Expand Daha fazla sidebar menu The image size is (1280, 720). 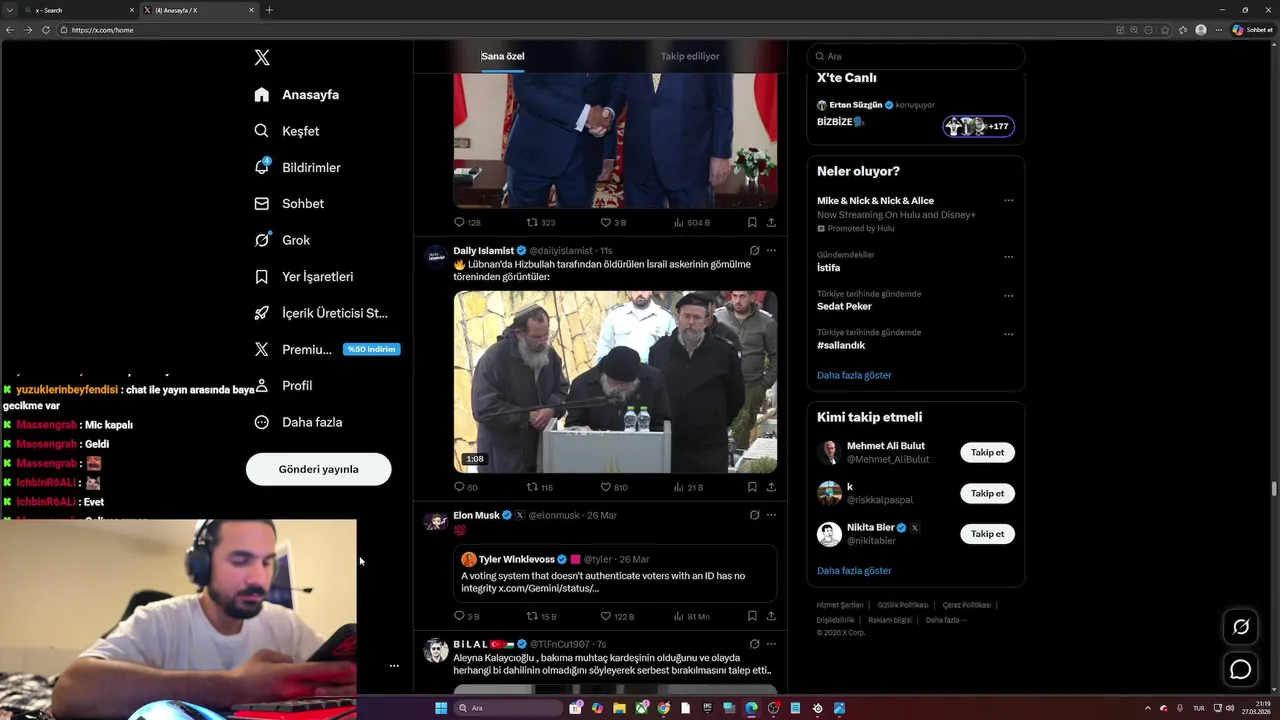tap(298, 422)
